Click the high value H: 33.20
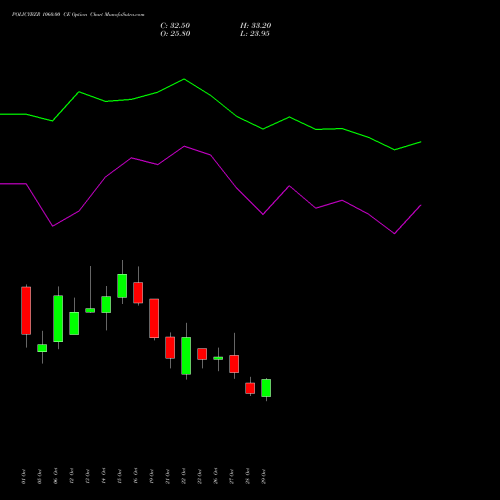The height and width of the screenshot is (500, 500). tap(256, 26)
